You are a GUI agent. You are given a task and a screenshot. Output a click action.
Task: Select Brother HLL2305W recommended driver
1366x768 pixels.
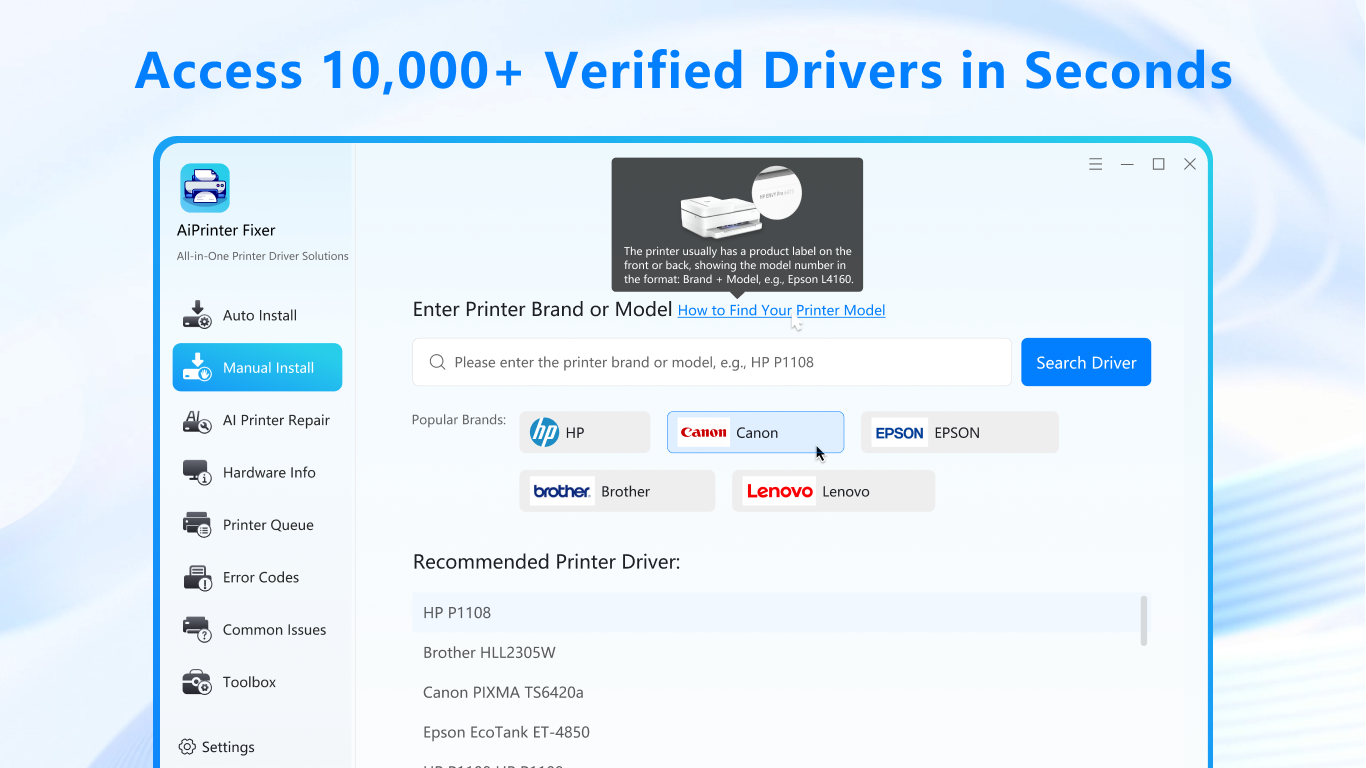pyautogui.click(x=775, y=652)
